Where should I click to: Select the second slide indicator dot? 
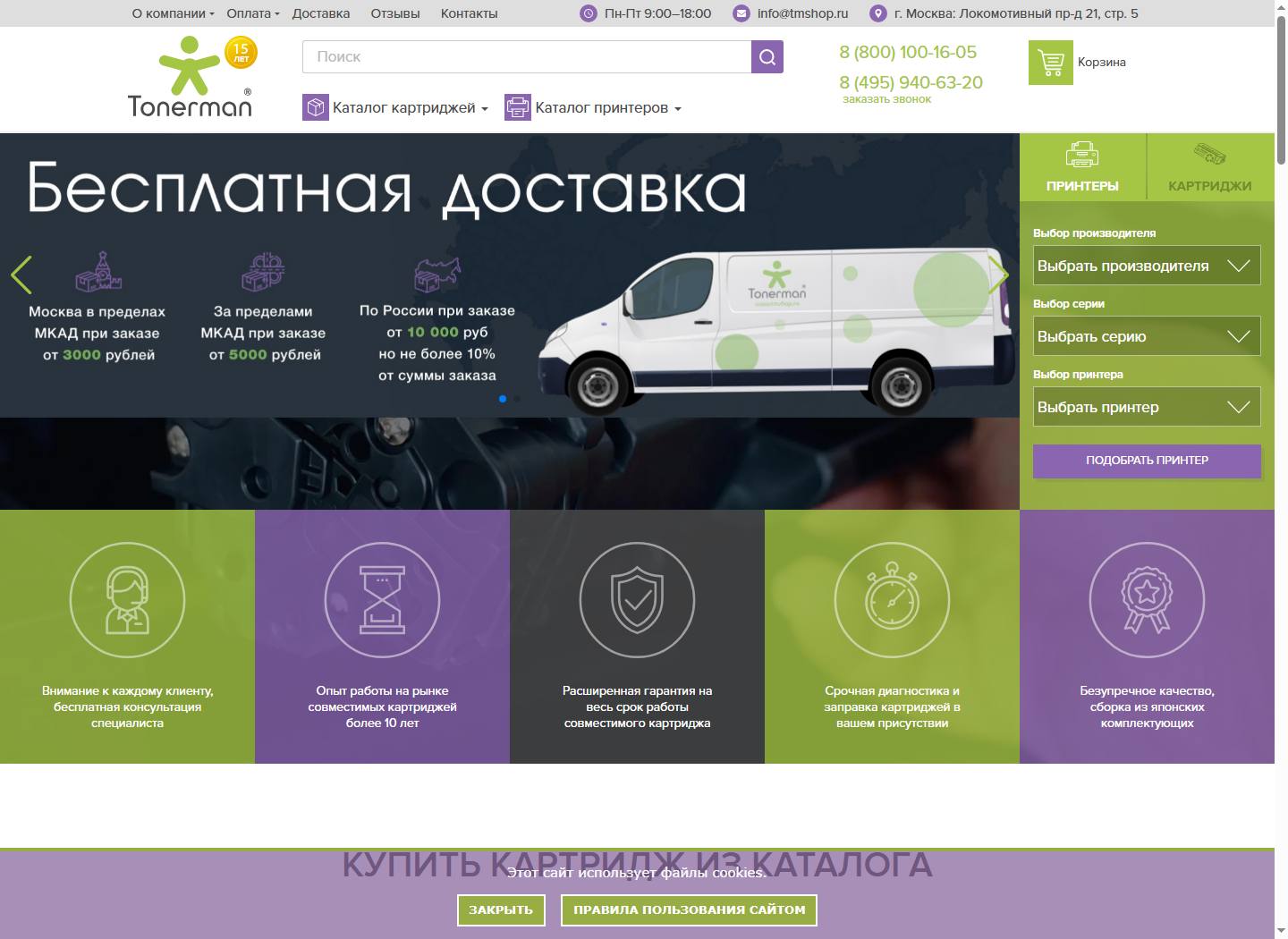point(517,399)
